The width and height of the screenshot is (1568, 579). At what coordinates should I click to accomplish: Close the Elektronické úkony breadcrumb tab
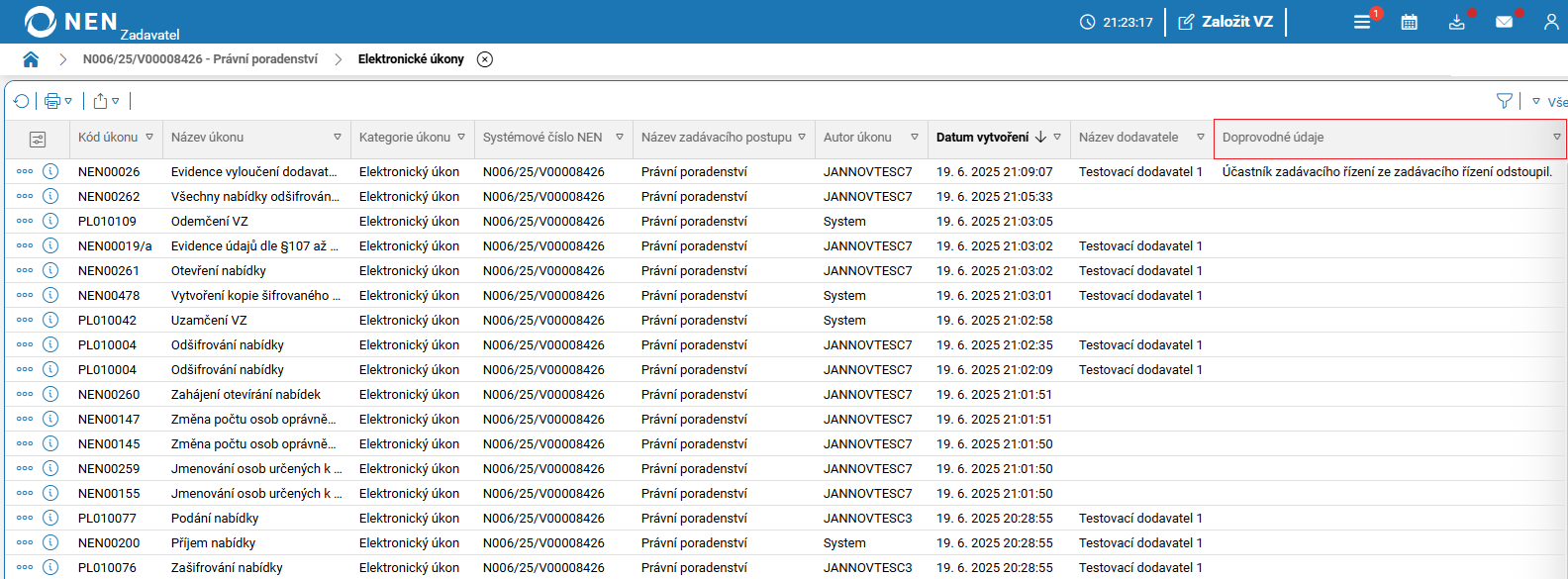pyautogui.click(x=485, y=59)
